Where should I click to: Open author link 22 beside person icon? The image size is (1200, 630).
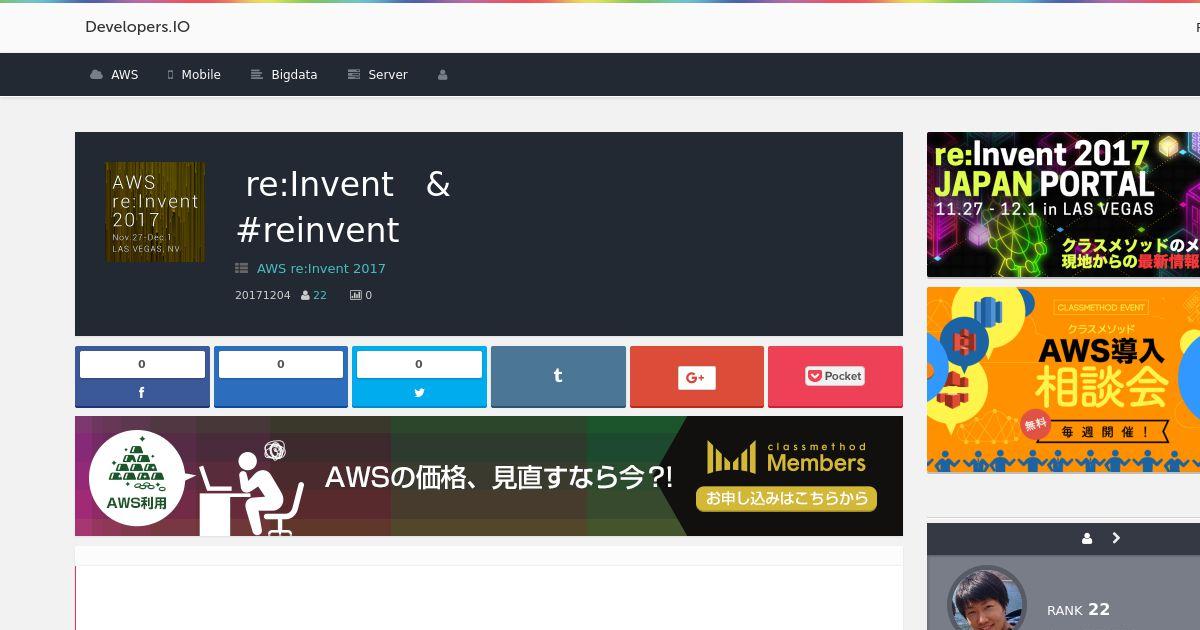320,295
